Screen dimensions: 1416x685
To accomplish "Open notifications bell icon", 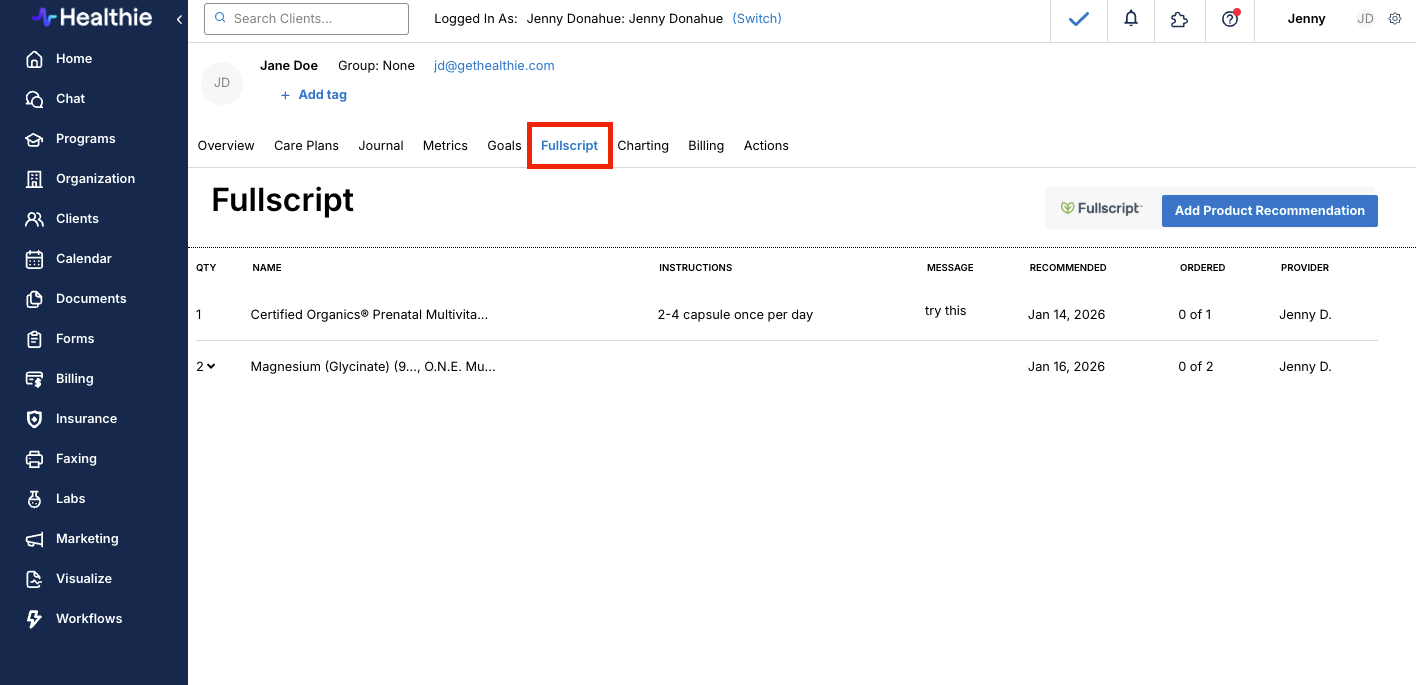I will click(x=1131, y=19).
